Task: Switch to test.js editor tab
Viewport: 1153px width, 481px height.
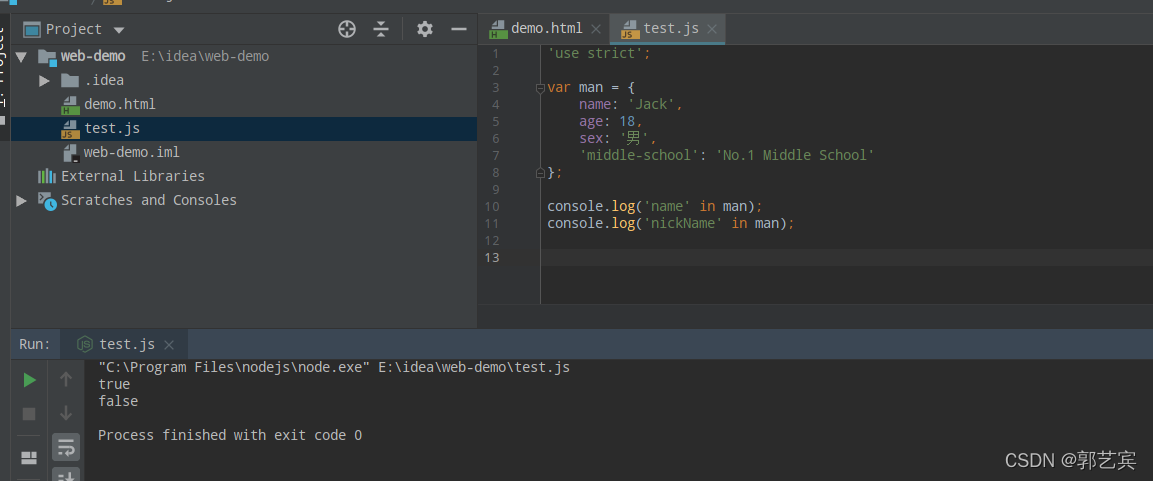Action: tap(671, 29)
